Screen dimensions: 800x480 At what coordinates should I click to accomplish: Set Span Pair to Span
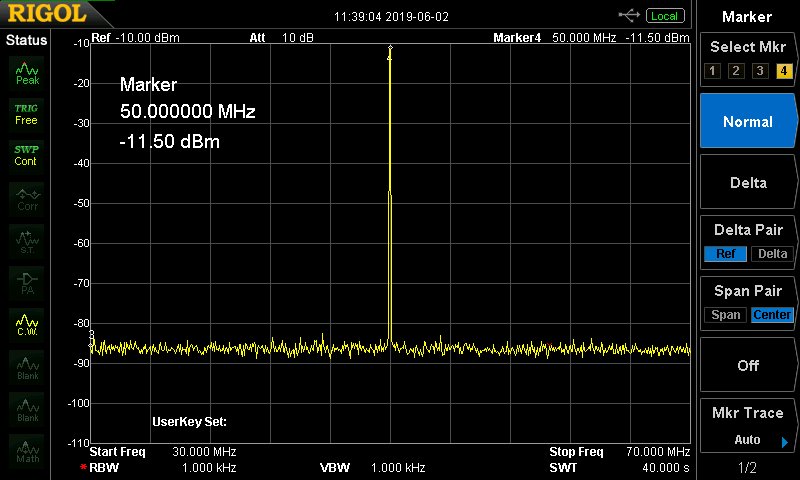point(726,315)
